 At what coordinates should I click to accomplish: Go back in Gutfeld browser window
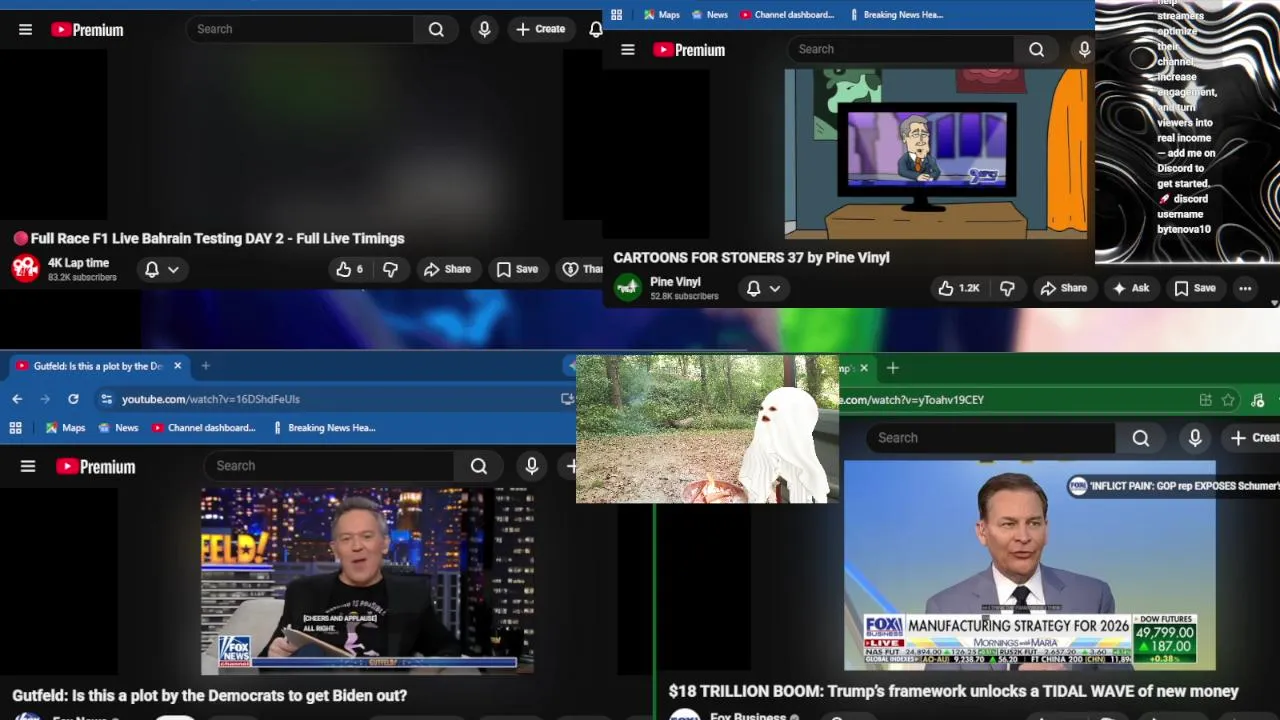pyautogui.click(x=17, y=399)
